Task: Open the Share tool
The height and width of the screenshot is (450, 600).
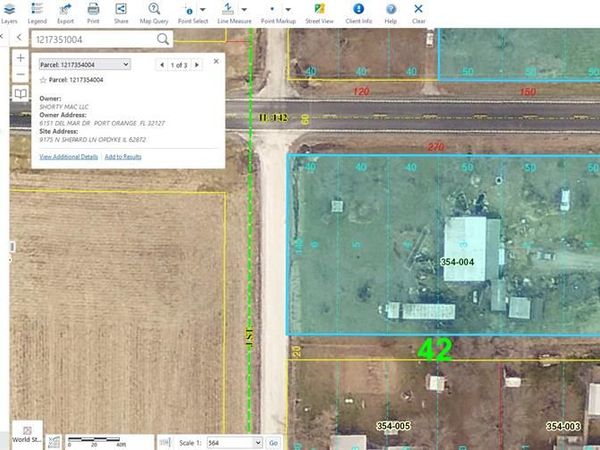Action: click(121, 12)
